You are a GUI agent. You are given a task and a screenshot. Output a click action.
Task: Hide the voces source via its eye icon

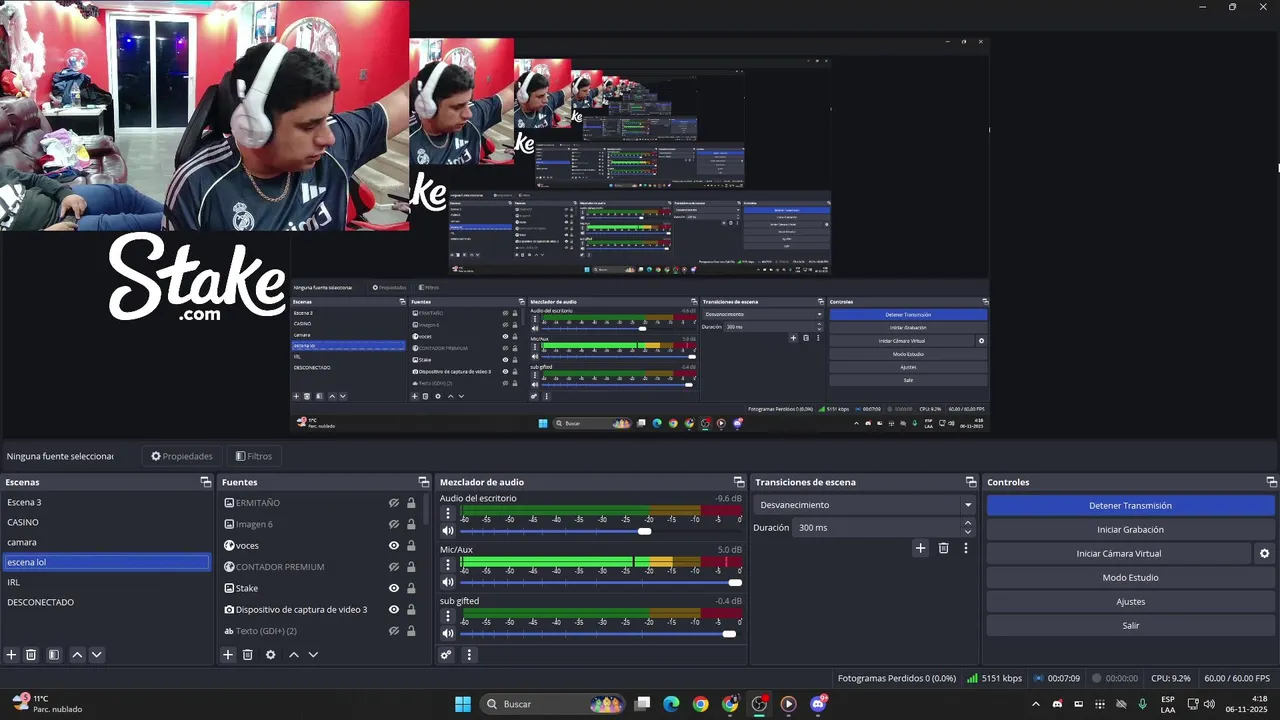[394, 546]
